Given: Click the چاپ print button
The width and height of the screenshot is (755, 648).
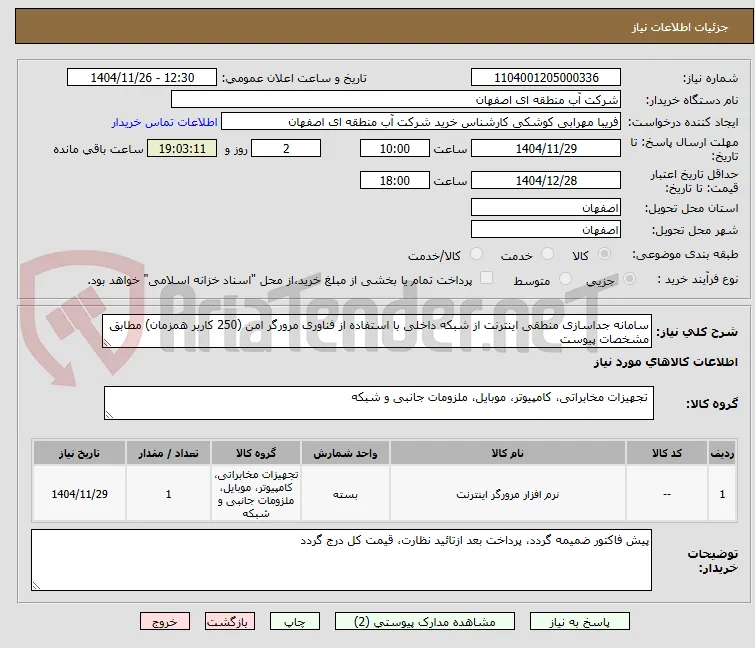Looking at the screenshot, I should click(x=294, y=622).
